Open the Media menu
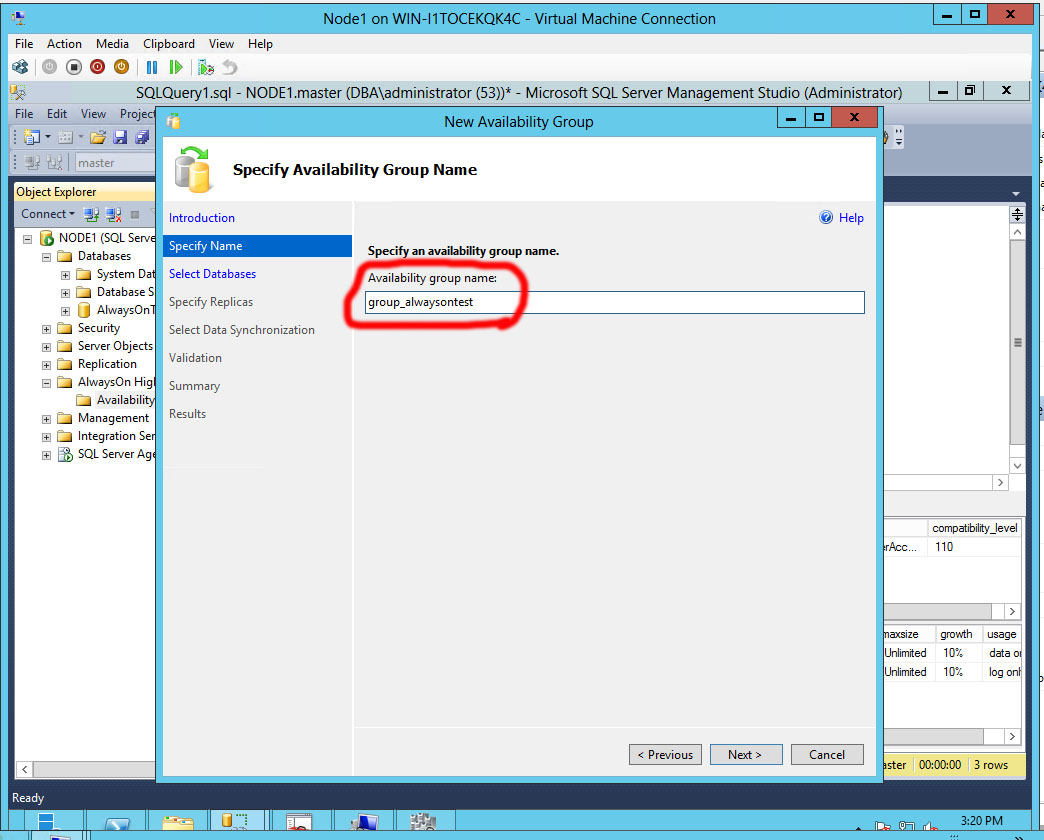 click(x=112, y=44)
